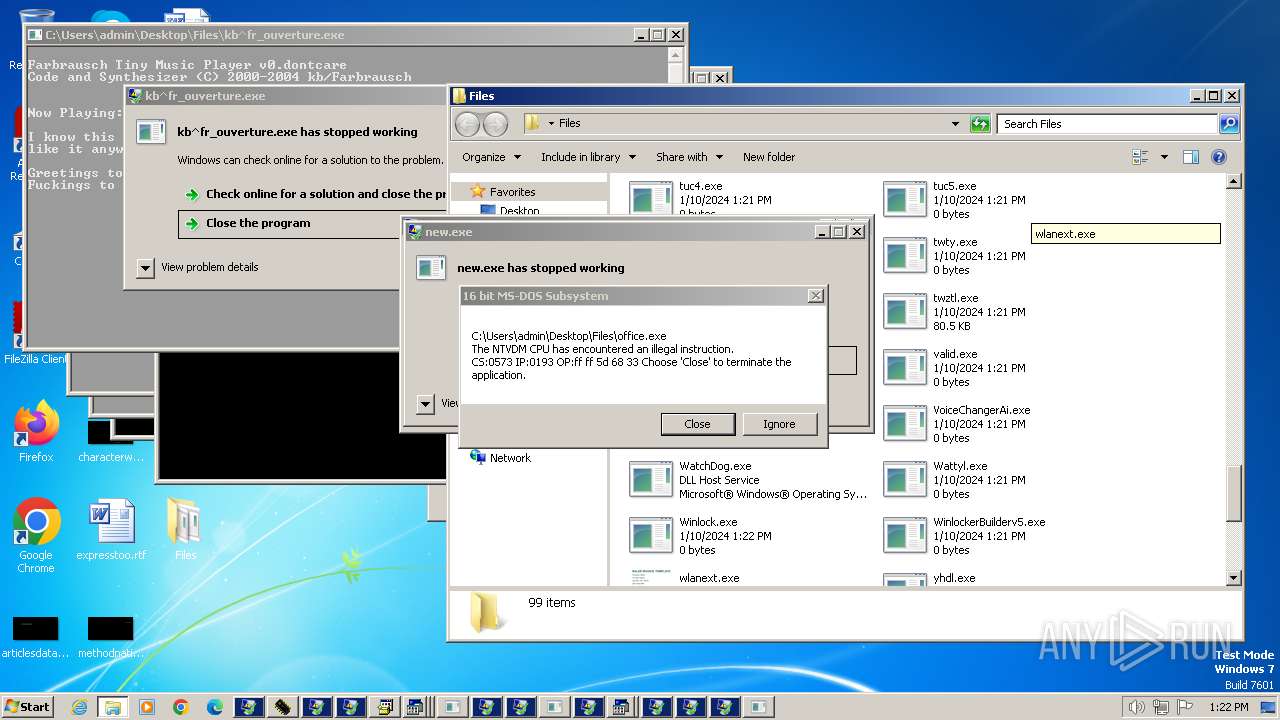Open Firefox desktop shortcut
Screen dimensions: 1280x720
click(x=36, y=432)
